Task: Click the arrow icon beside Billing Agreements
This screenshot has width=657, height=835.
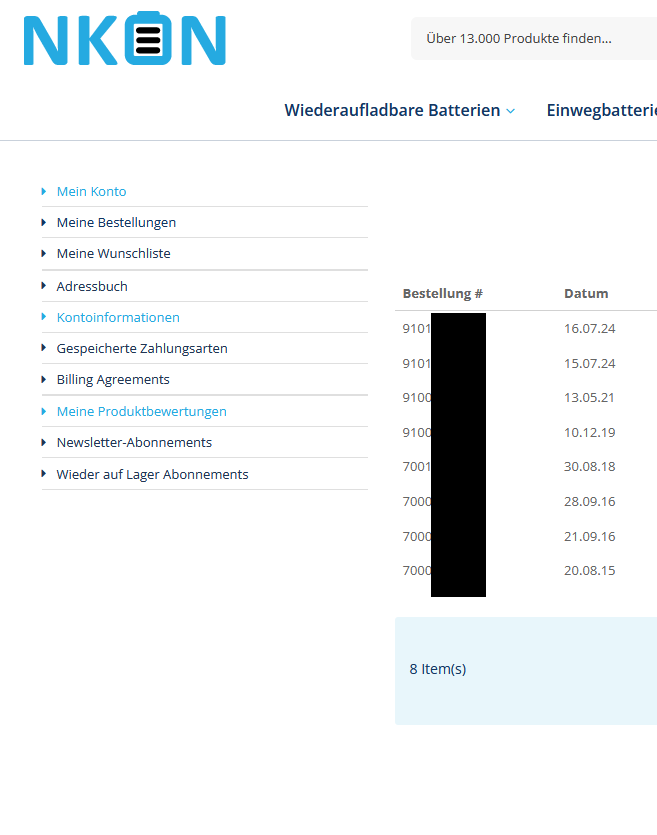Action: (x=44, y=380)
